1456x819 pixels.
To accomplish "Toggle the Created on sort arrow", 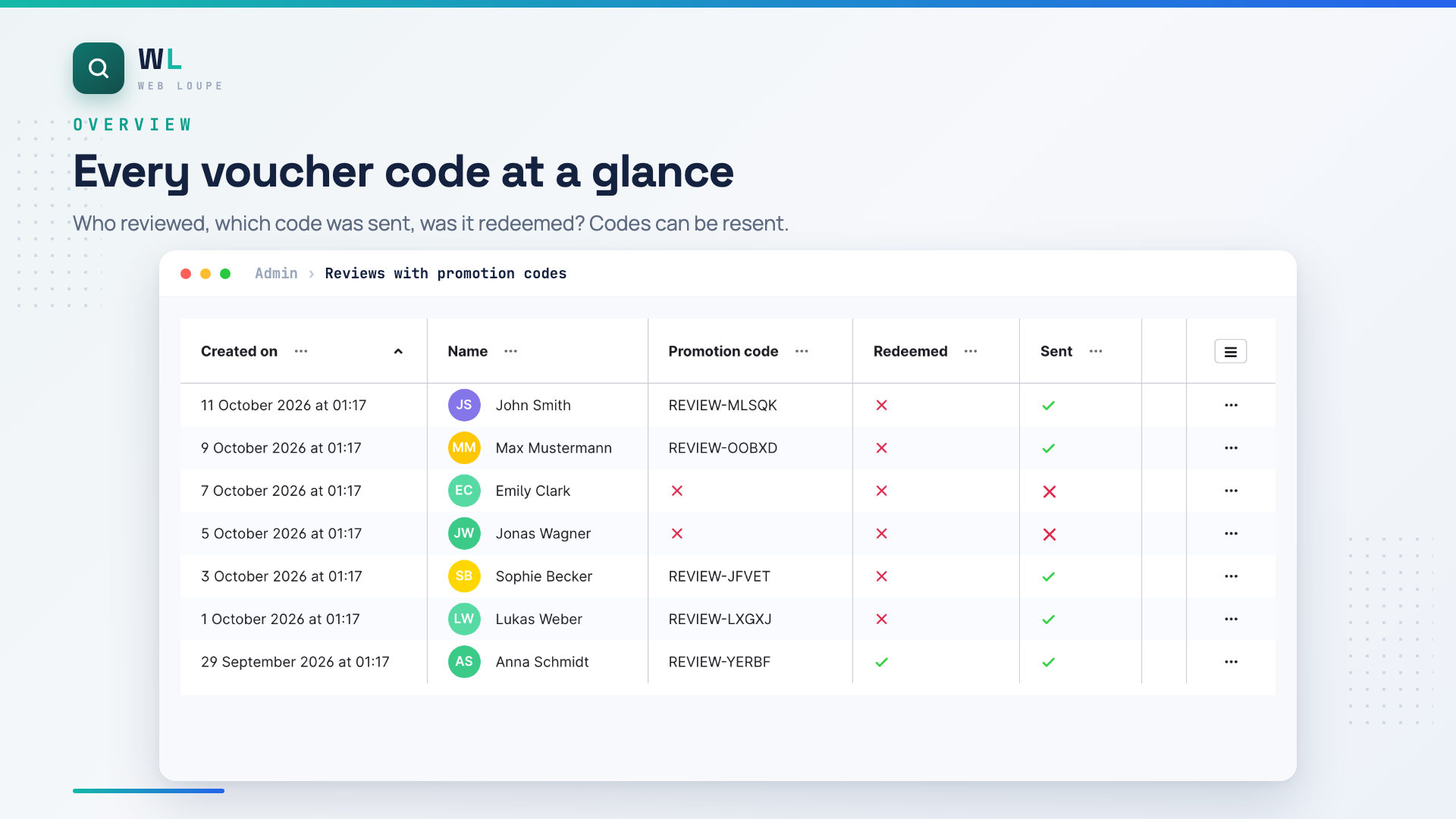I will [x=398, y=351].
